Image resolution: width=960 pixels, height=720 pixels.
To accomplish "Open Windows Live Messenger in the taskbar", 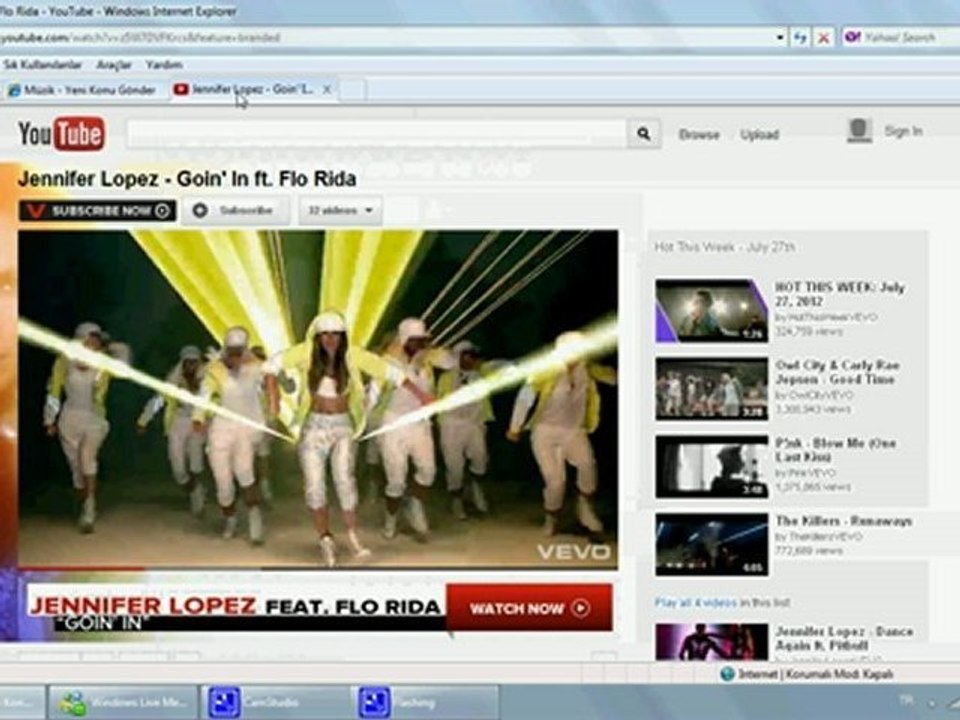I will (x=124, y=702).
